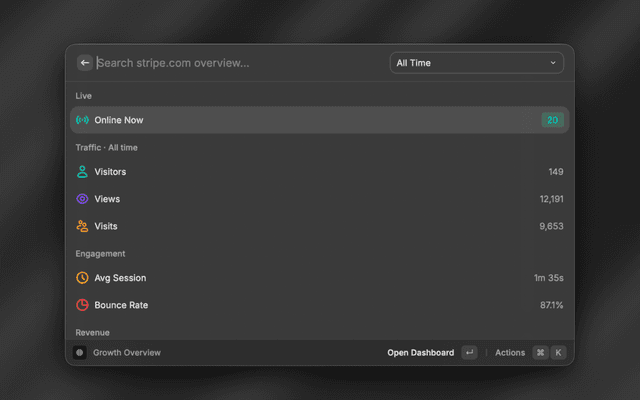Open the Actions menu

pyautogui.click(x=510, y=353)
